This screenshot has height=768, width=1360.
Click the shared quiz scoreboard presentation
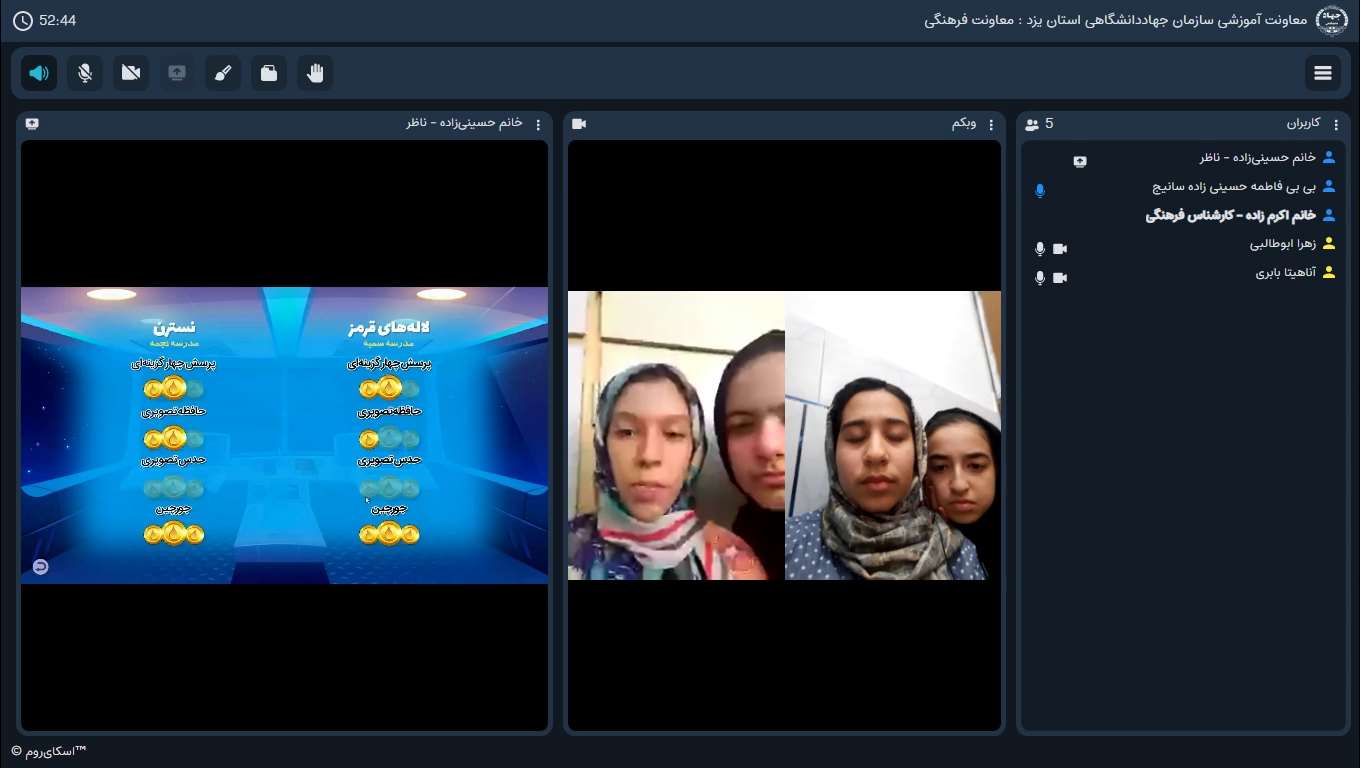(284, 435)
